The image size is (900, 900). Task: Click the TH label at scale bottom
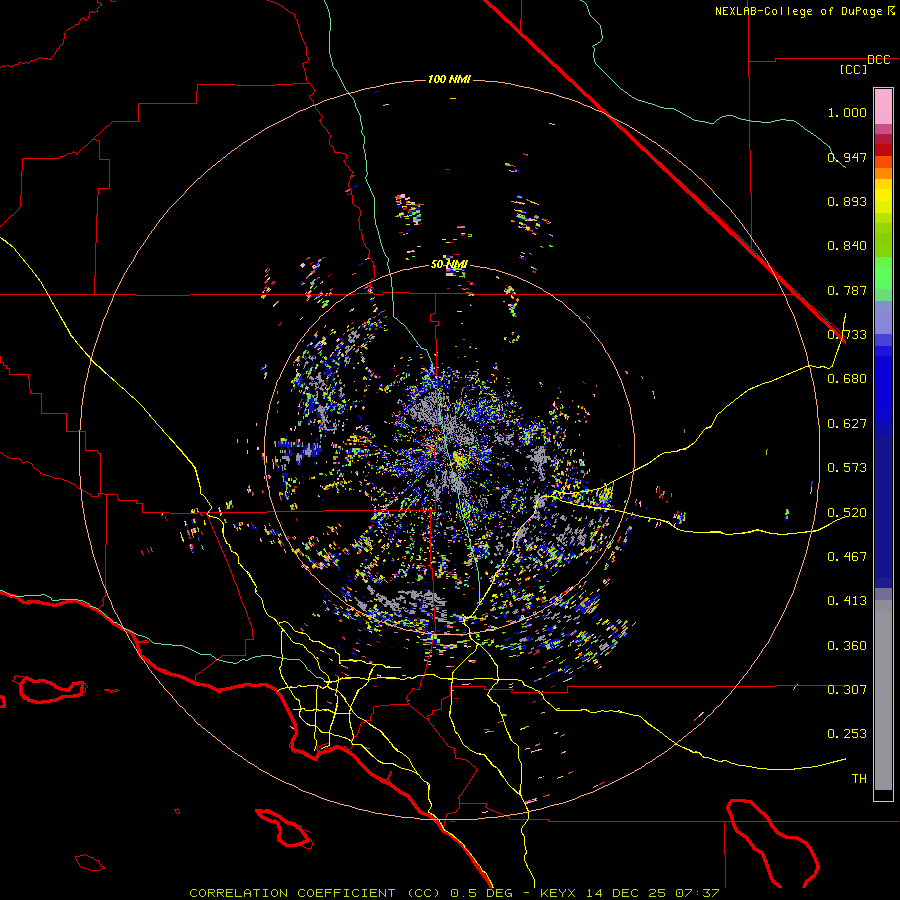(859, 779)
